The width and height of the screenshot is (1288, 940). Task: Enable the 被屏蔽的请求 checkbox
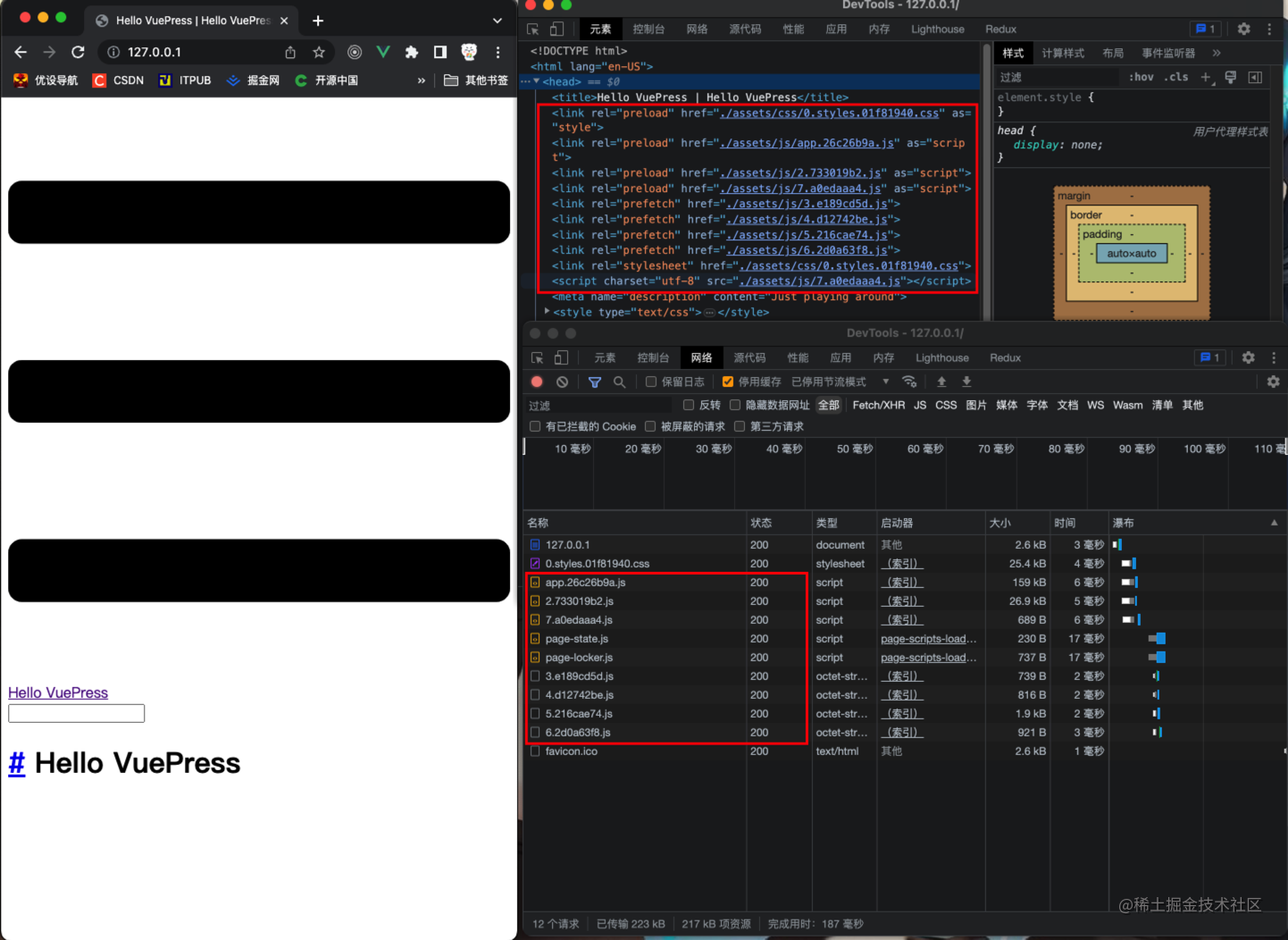click(x=650, y=426)
